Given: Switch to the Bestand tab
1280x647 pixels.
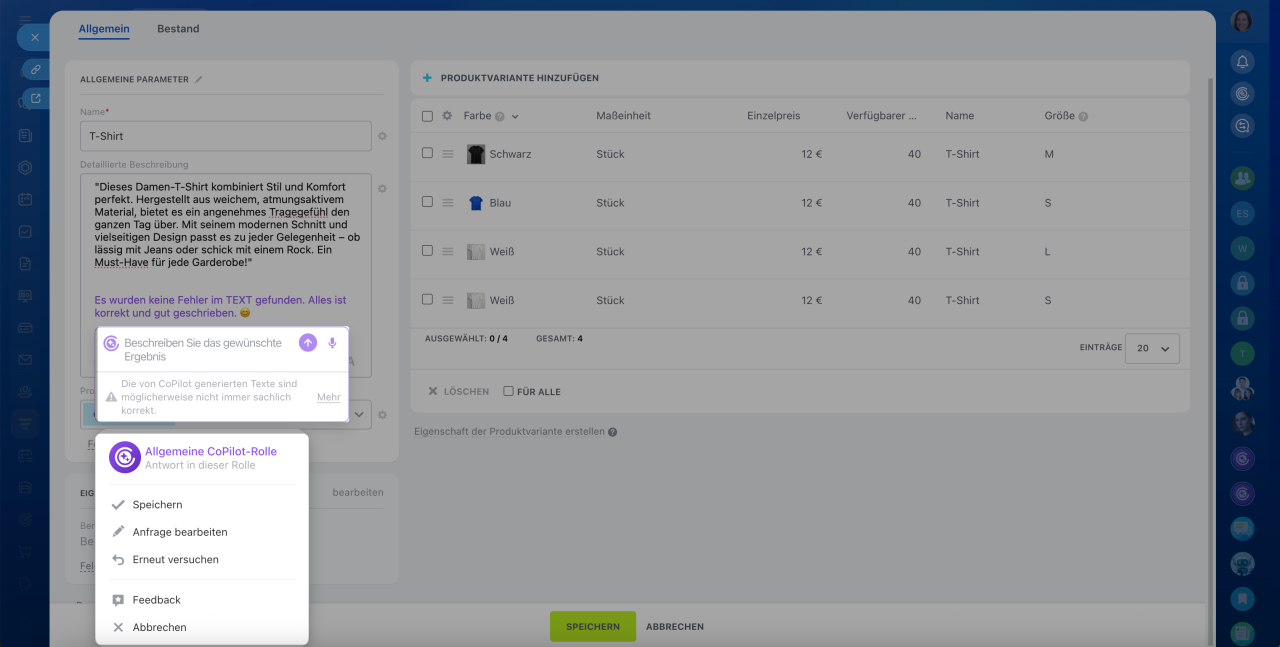Looking at the screenshot, I should pyautogui.click(x=178, y=29).
